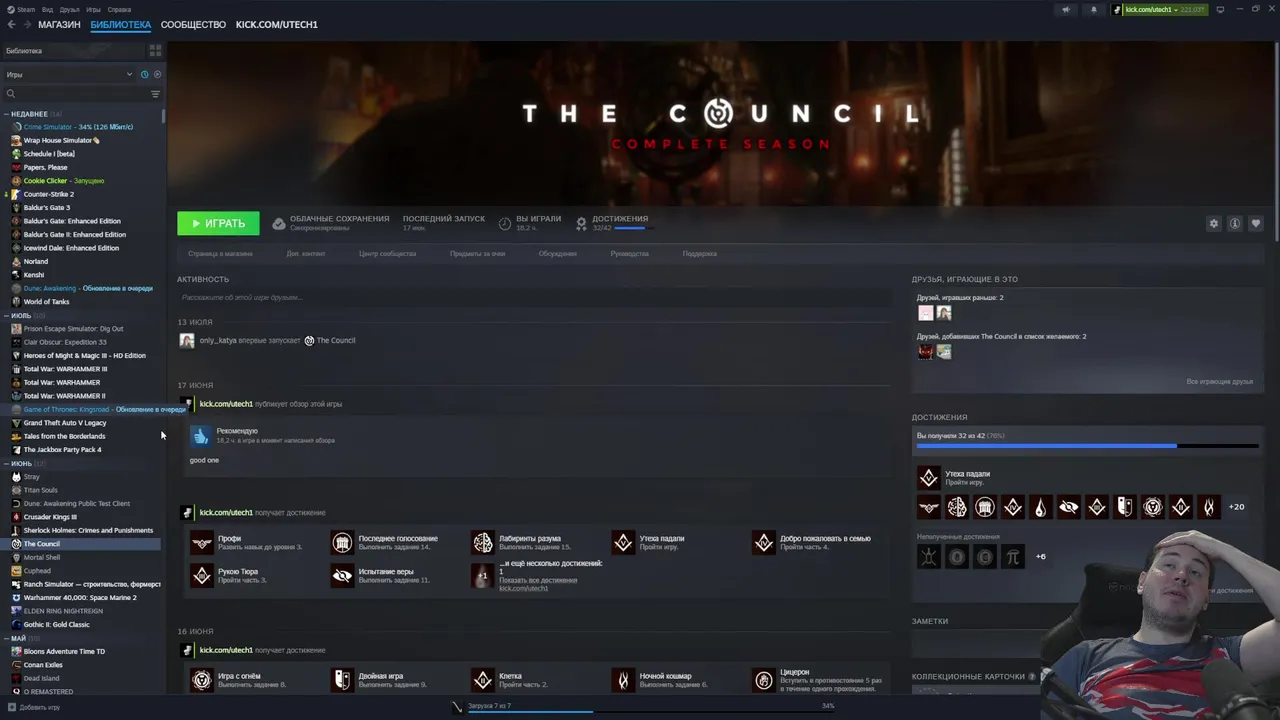
Task: Click the theater mask achievement icon
Action: 1125,507
